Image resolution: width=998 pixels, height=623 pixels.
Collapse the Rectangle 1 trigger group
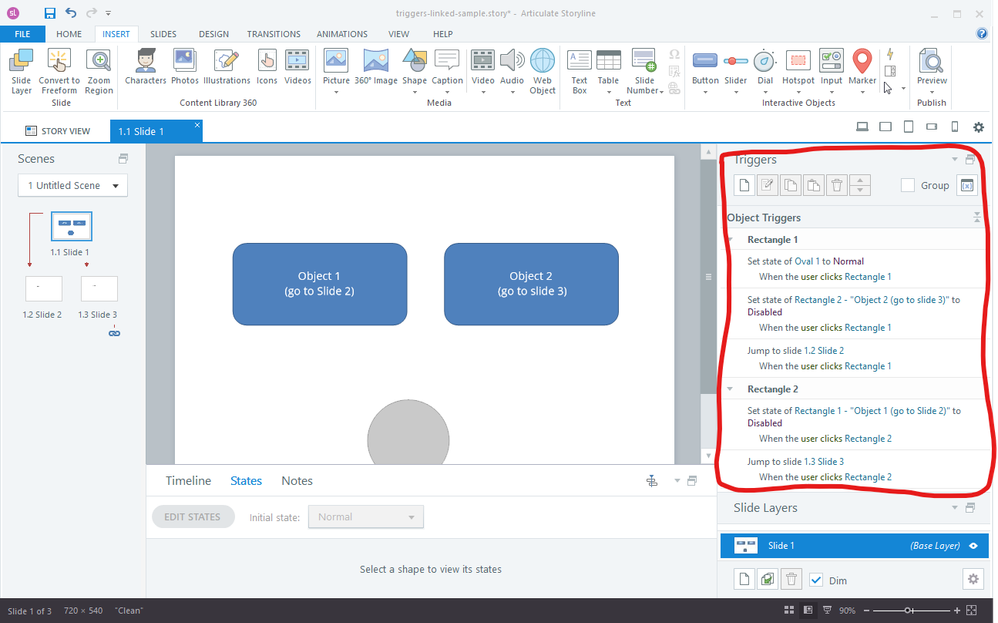[x=733, y=240]
